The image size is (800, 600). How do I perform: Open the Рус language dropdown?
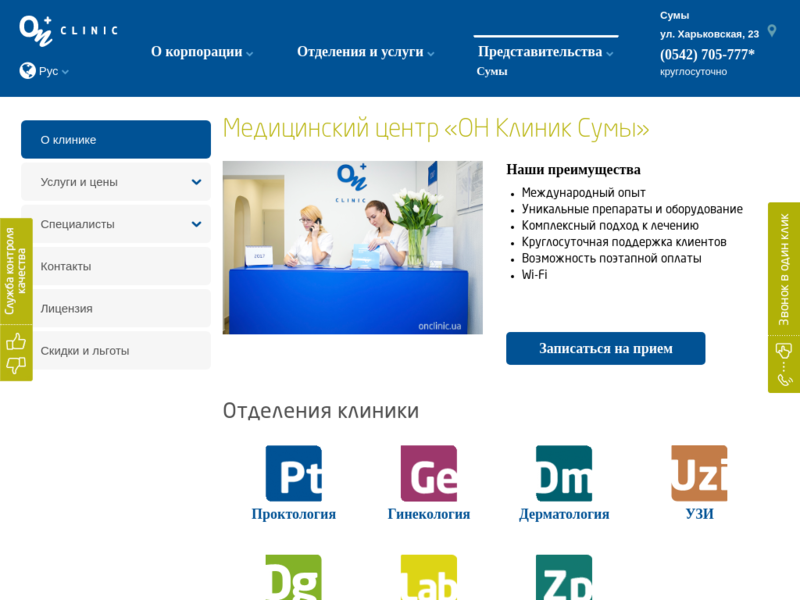point(53,71)
